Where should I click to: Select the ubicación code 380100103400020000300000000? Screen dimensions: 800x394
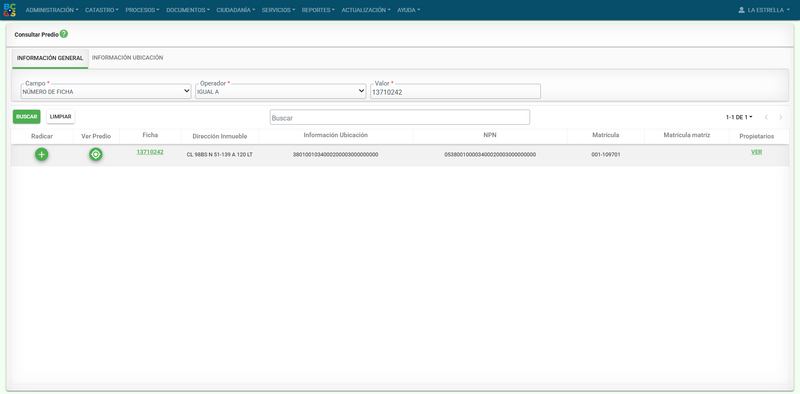pyautogui.click(x=336, y=155)
